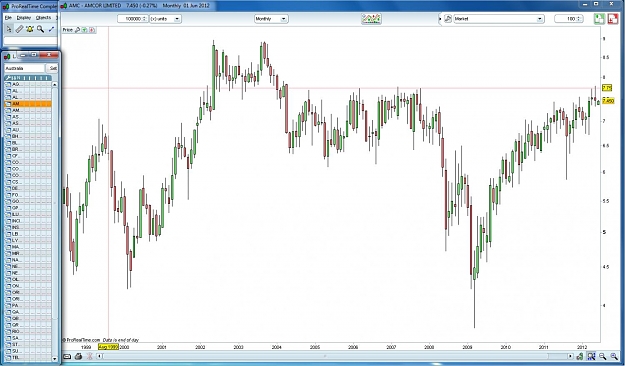Open the Market list dropdown
This screenshot has width=625, height=366.
pos(499,19)
